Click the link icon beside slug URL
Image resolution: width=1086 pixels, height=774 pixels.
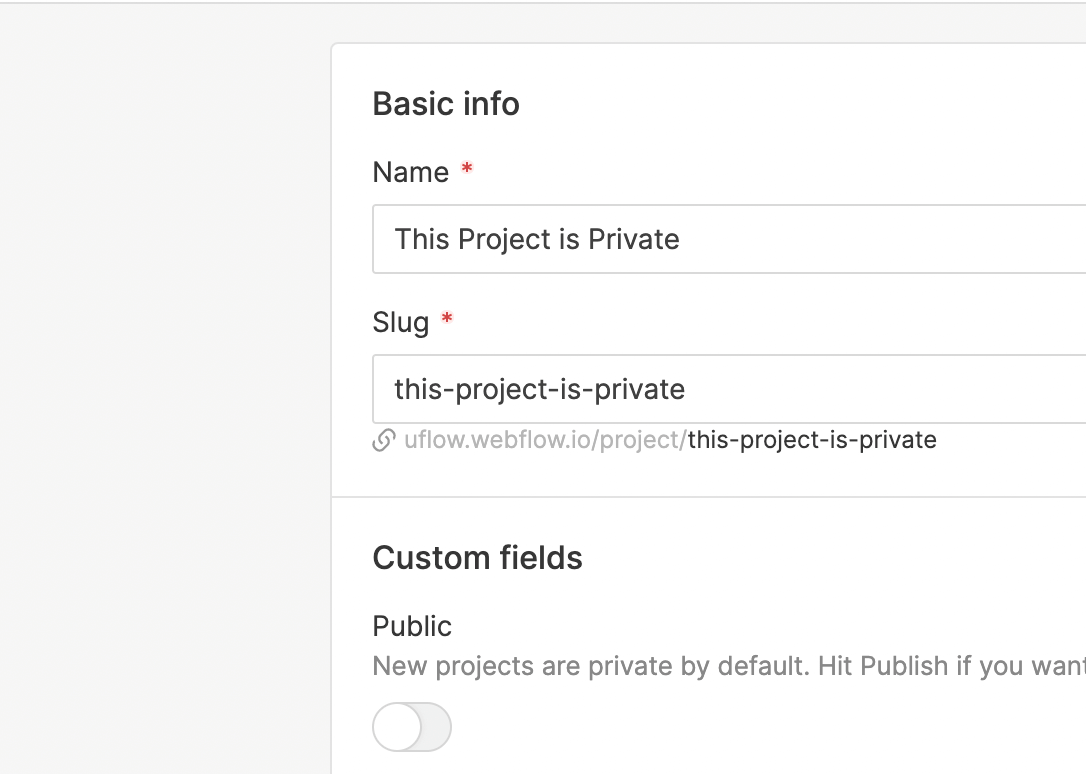point(383,441)
